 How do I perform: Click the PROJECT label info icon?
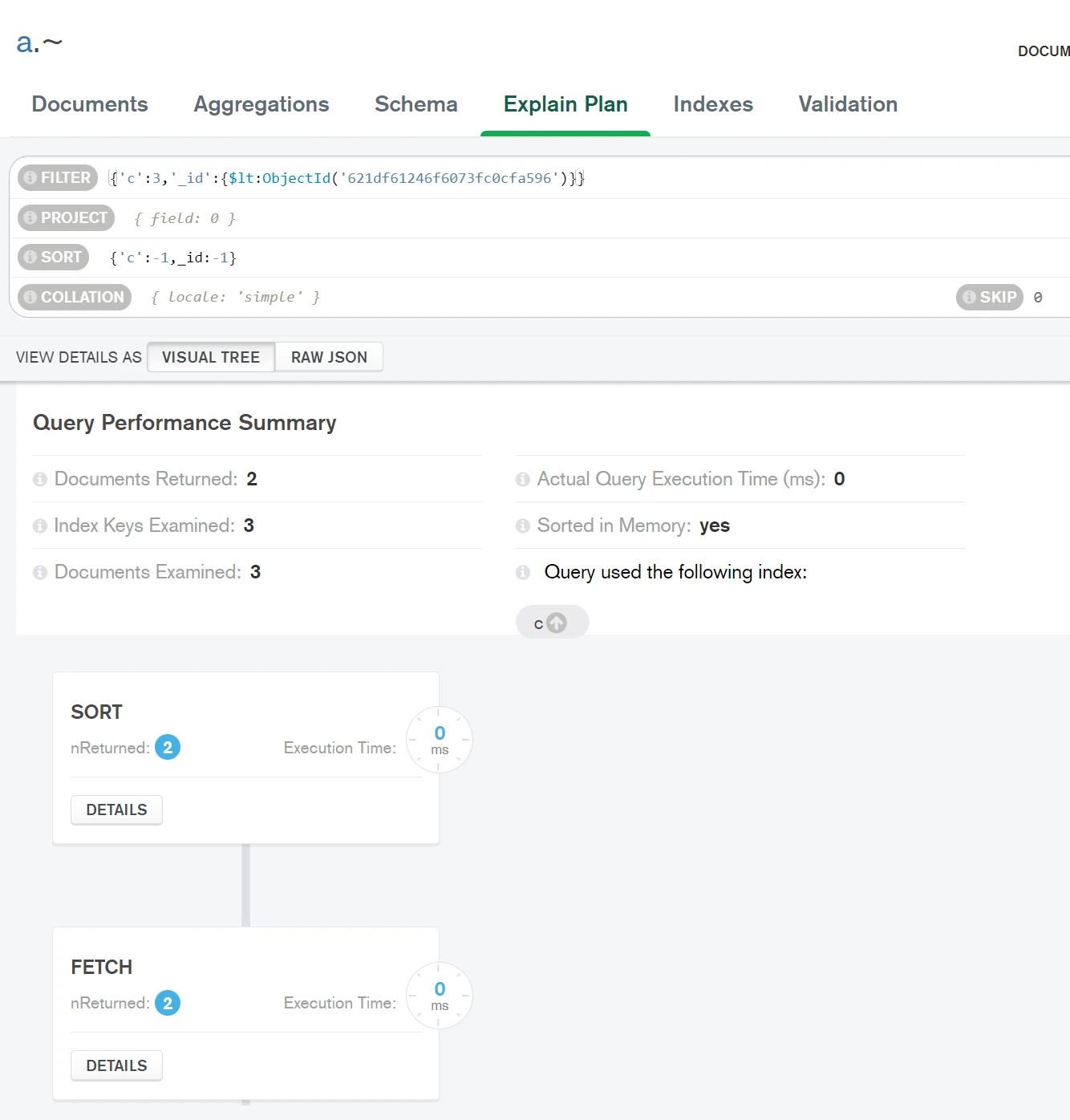tap(30, 218)
